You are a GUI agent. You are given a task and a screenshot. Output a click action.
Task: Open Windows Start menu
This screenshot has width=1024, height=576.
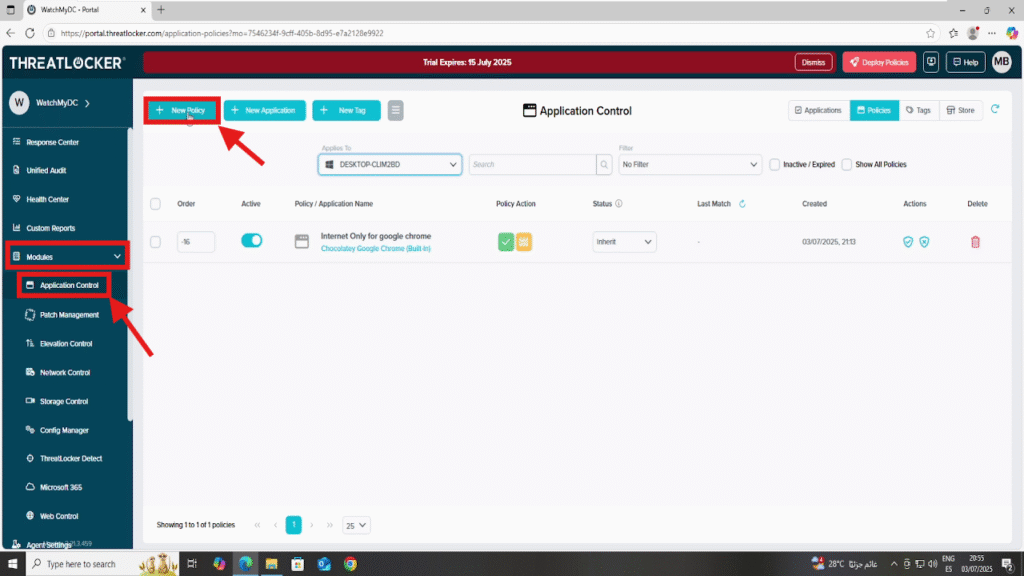(x=12, y=564)
